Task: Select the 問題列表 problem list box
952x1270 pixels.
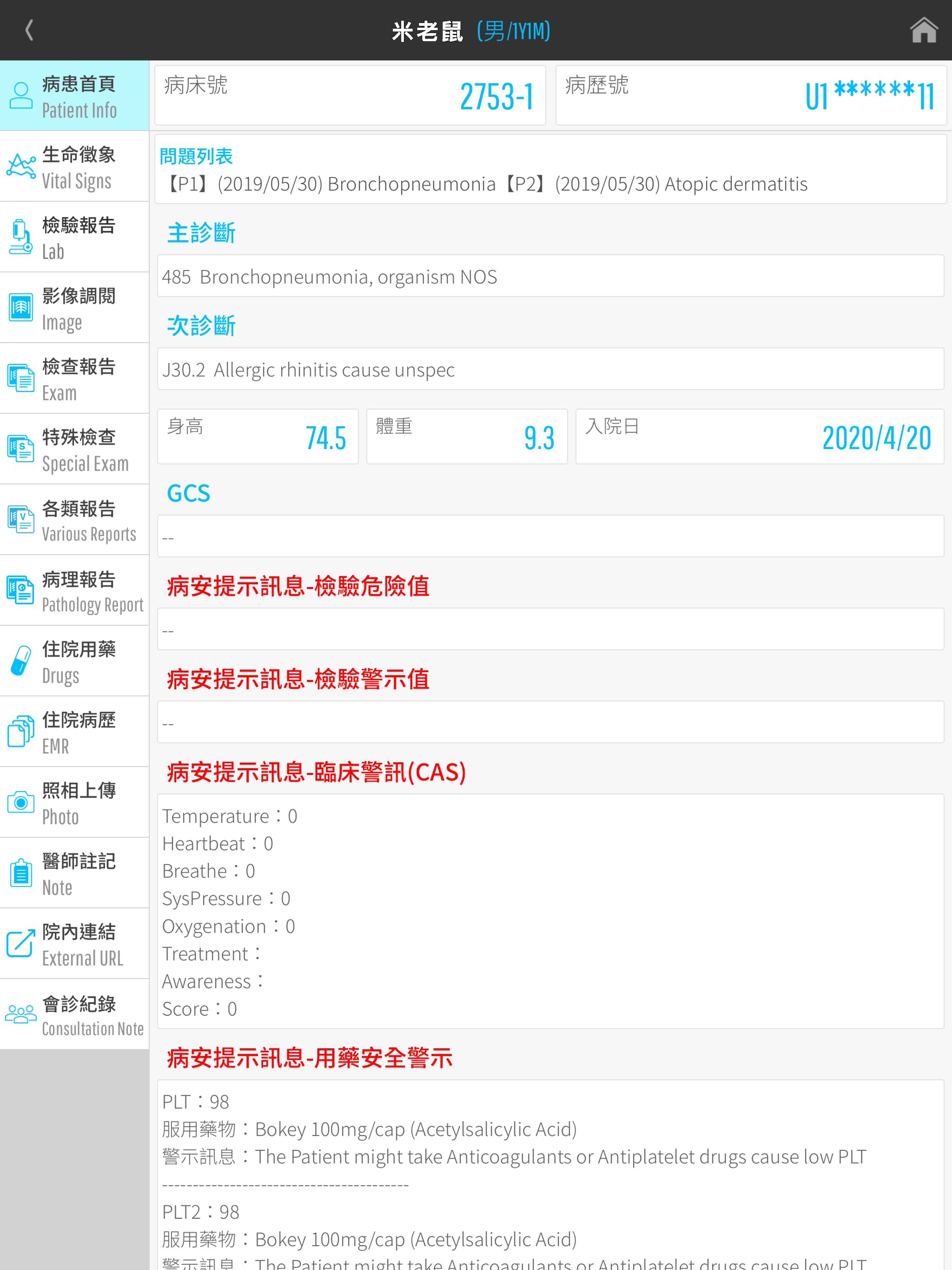Action: point(550,169)
